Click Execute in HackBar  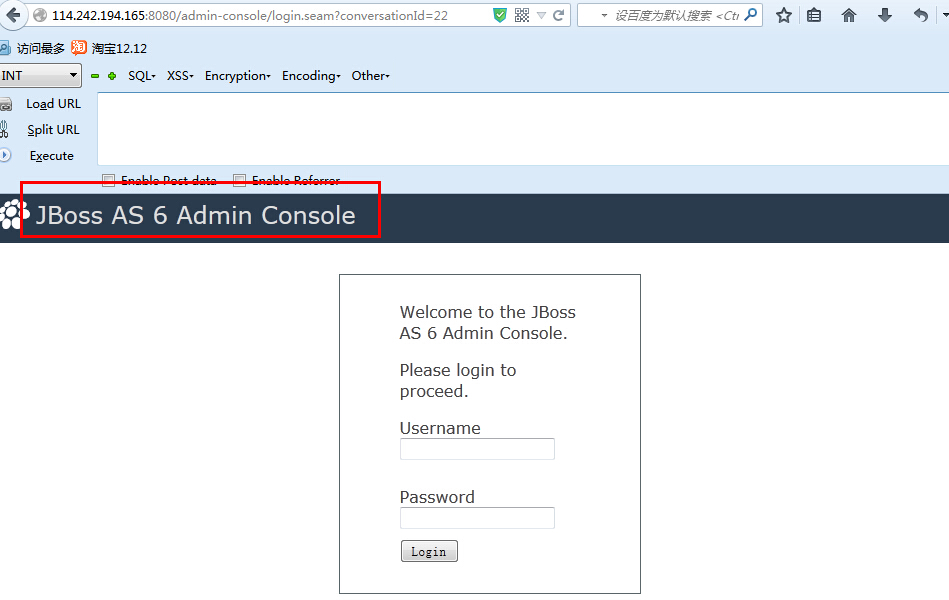point(51,156)
